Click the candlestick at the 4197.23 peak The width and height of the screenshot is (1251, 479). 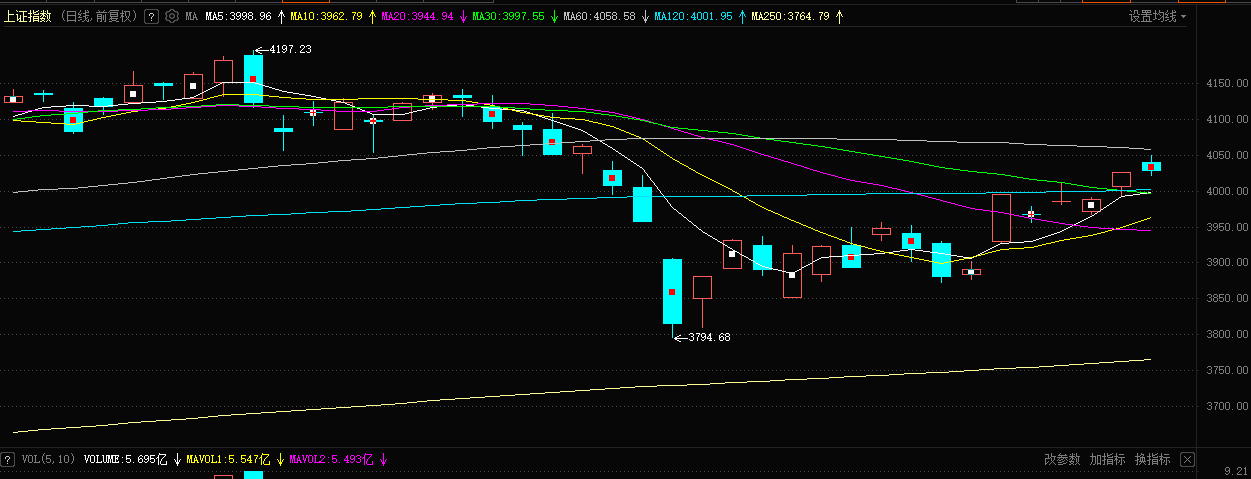tap(253, 79)
